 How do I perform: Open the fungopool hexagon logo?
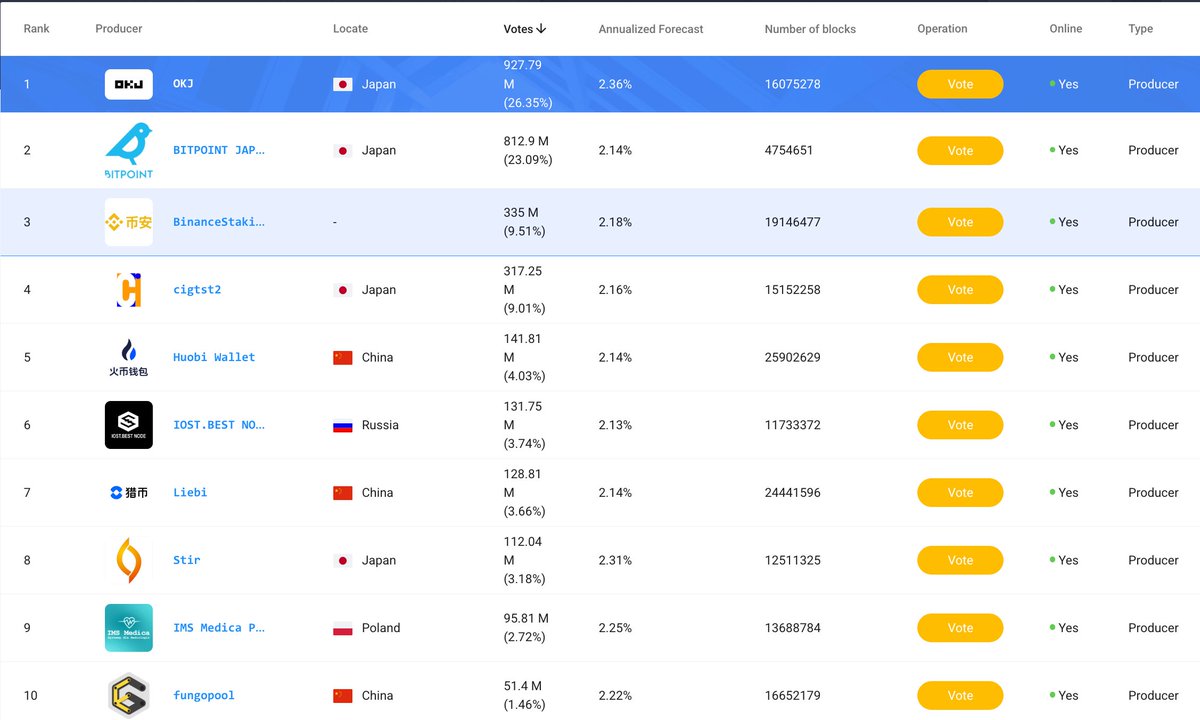tap(128, 694)
